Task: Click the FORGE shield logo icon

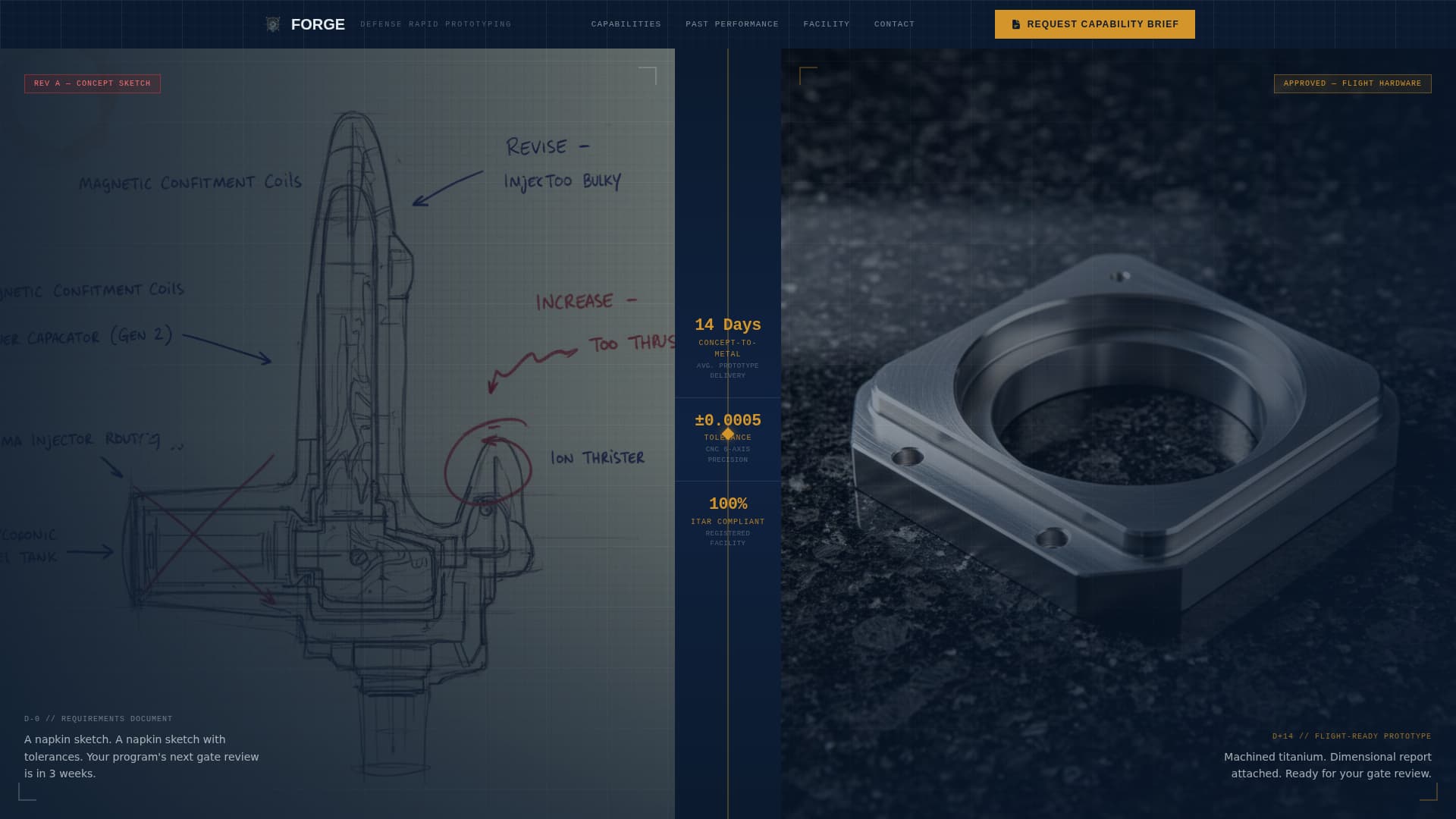Action: click(272, 24)
